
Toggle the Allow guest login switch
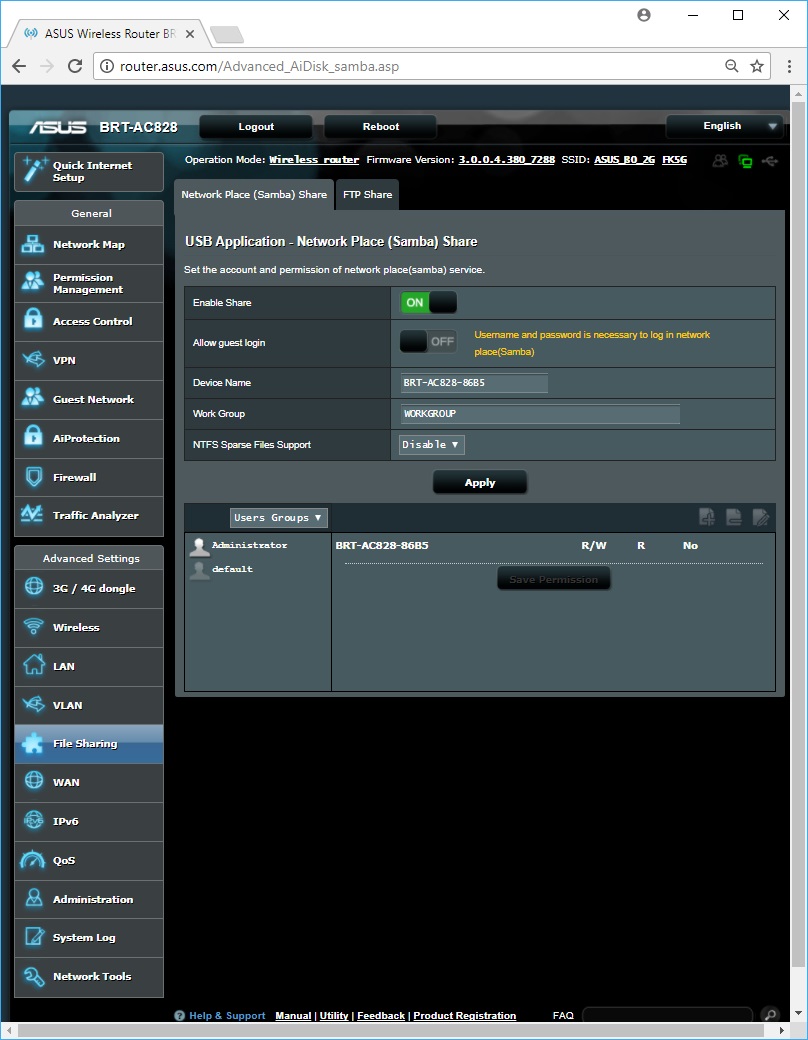coord(429,342)
